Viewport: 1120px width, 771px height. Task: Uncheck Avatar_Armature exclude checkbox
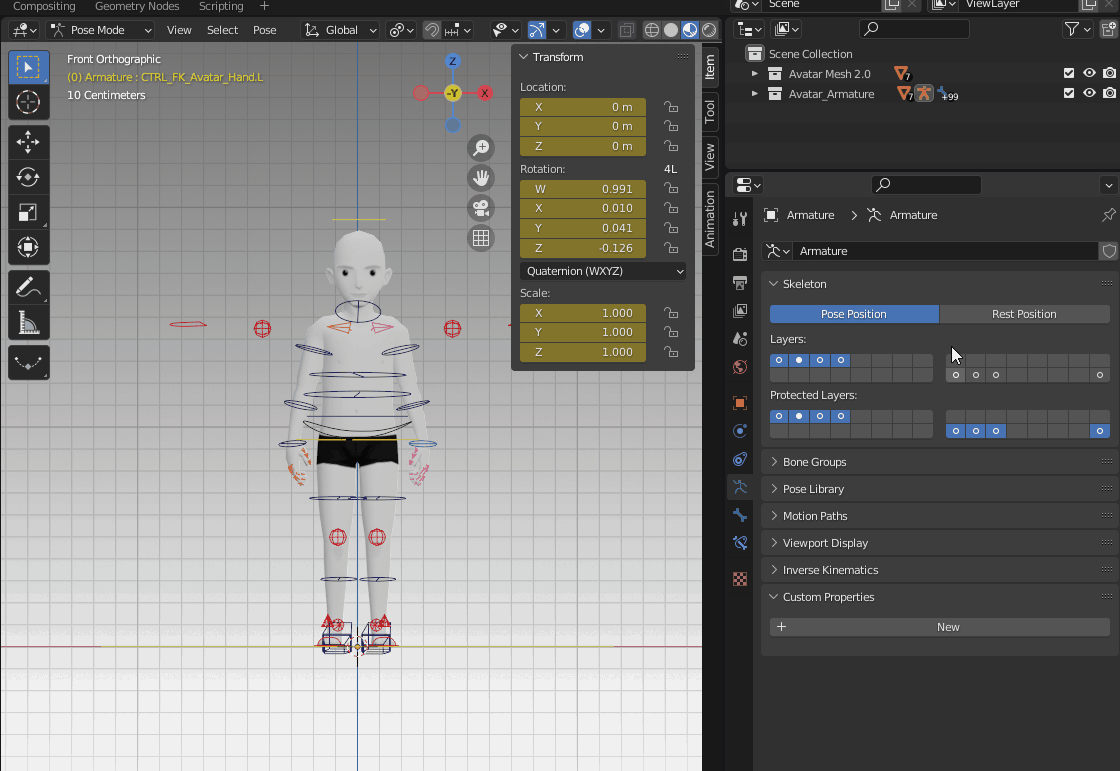[1069, 94]
